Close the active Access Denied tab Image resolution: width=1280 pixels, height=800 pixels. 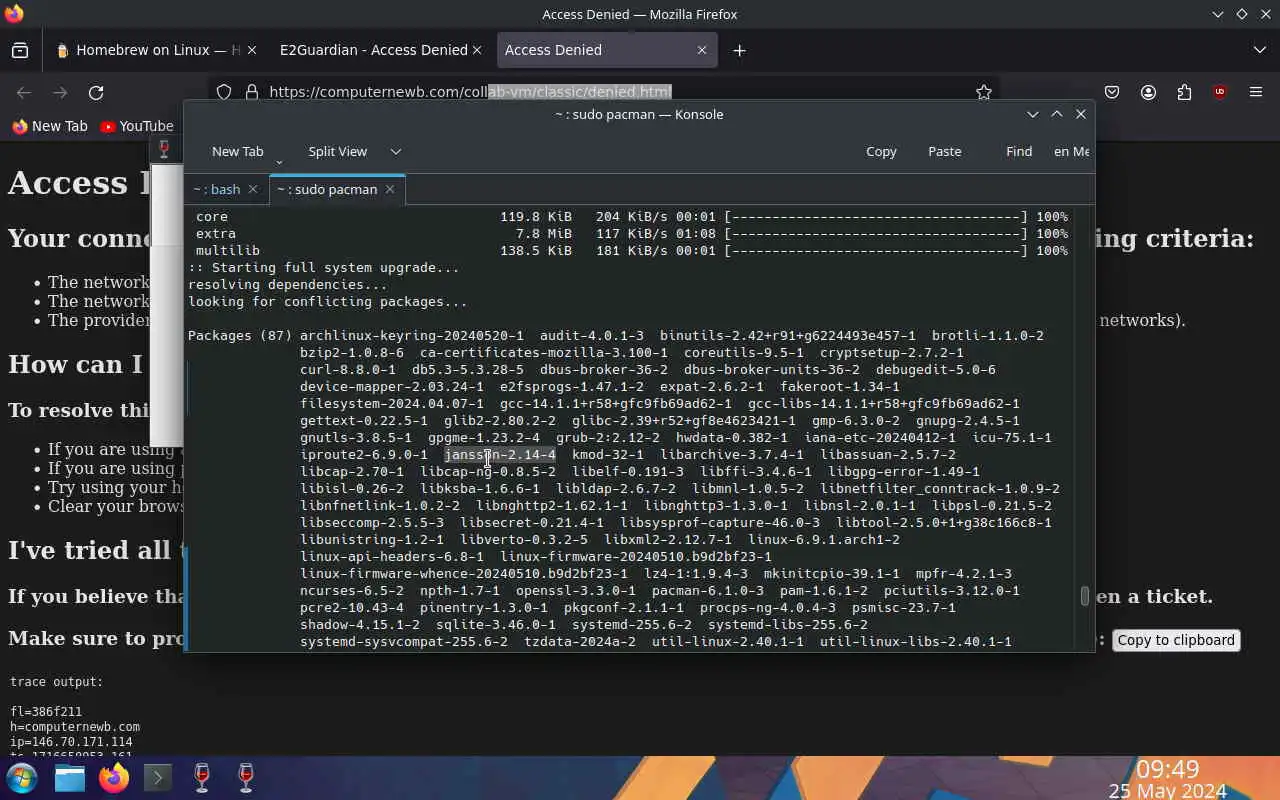pos(702,50)
